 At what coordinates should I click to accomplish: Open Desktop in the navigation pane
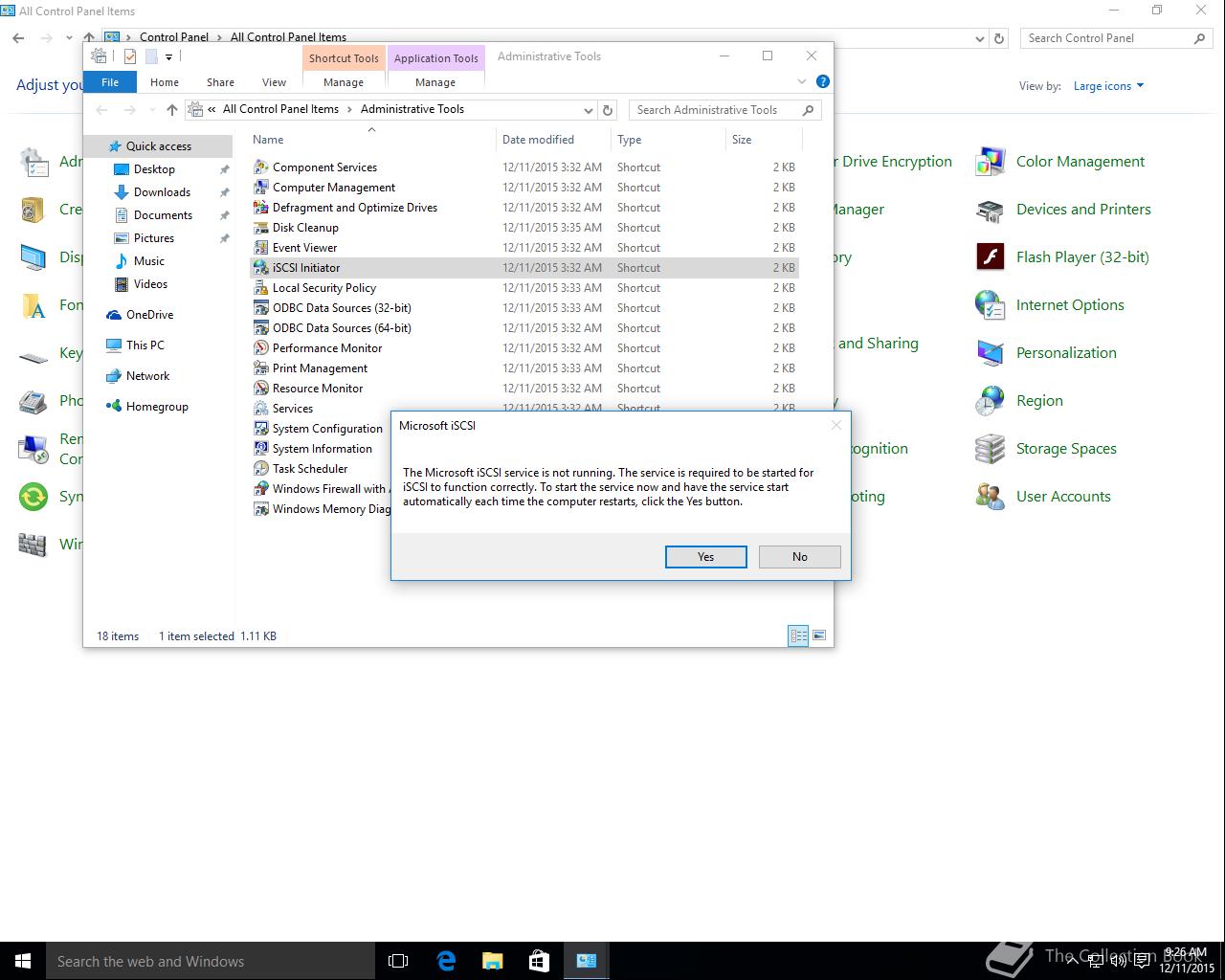pos(154,169)
